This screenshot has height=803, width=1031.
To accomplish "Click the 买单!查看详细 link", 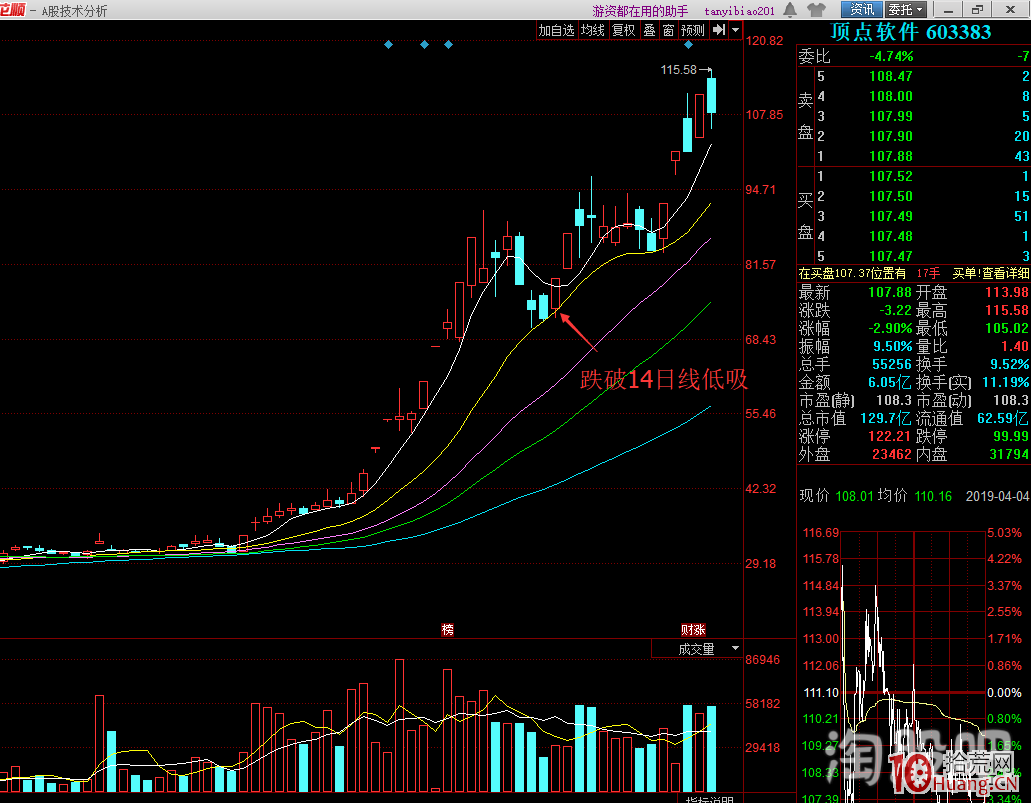I will [x=991, y=273].
